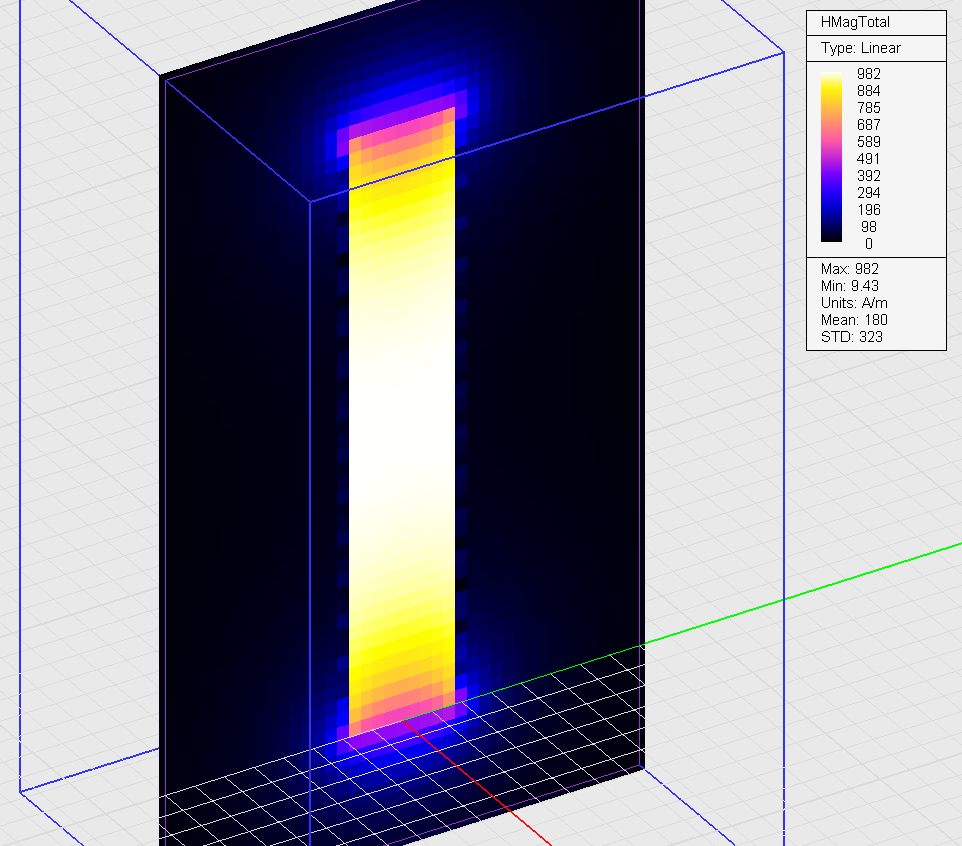
Task: Click the 'Units: A/m' legend text
Action: 853,303
